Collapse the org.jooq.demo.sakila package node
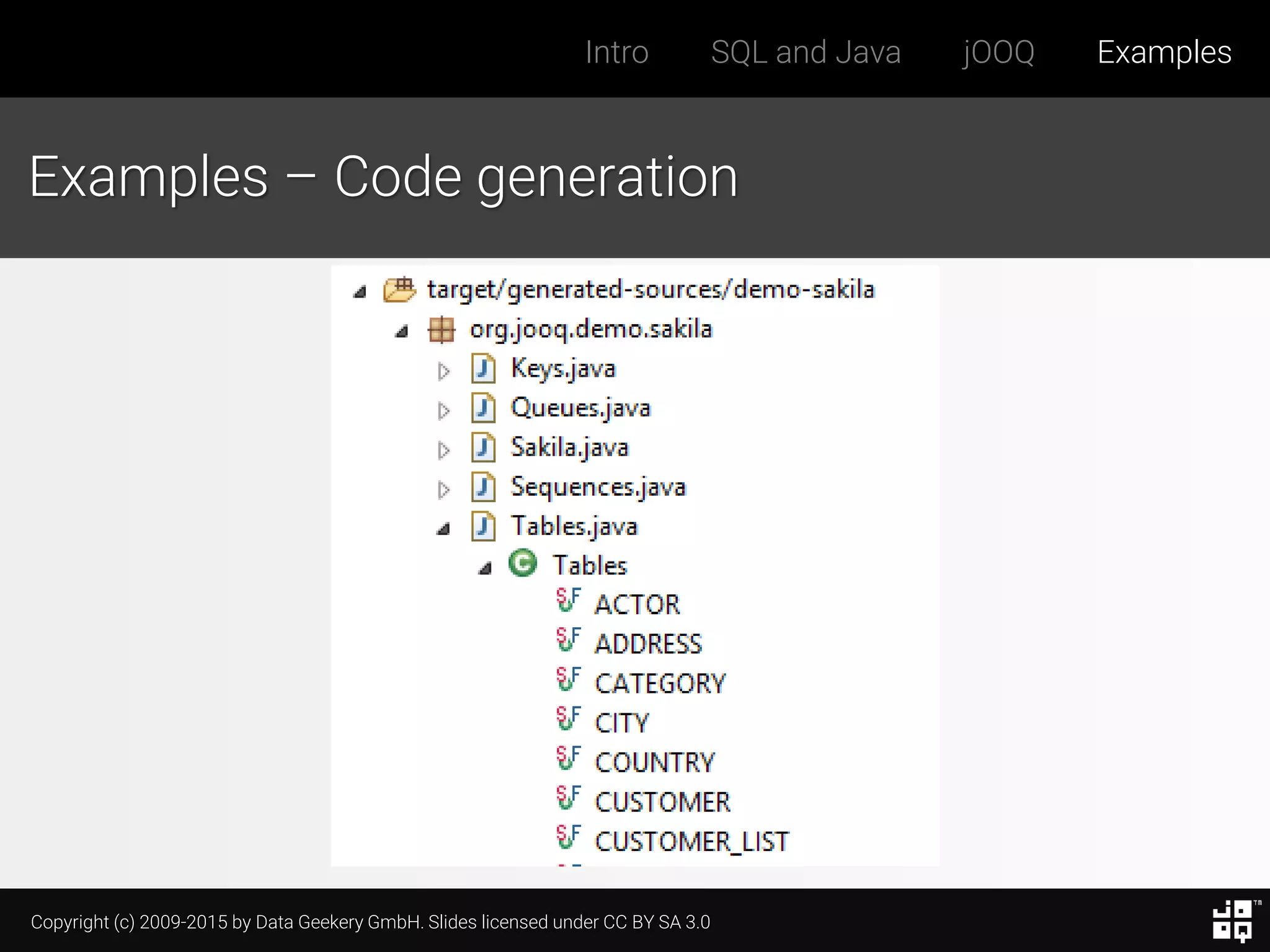 pos(402,332)
